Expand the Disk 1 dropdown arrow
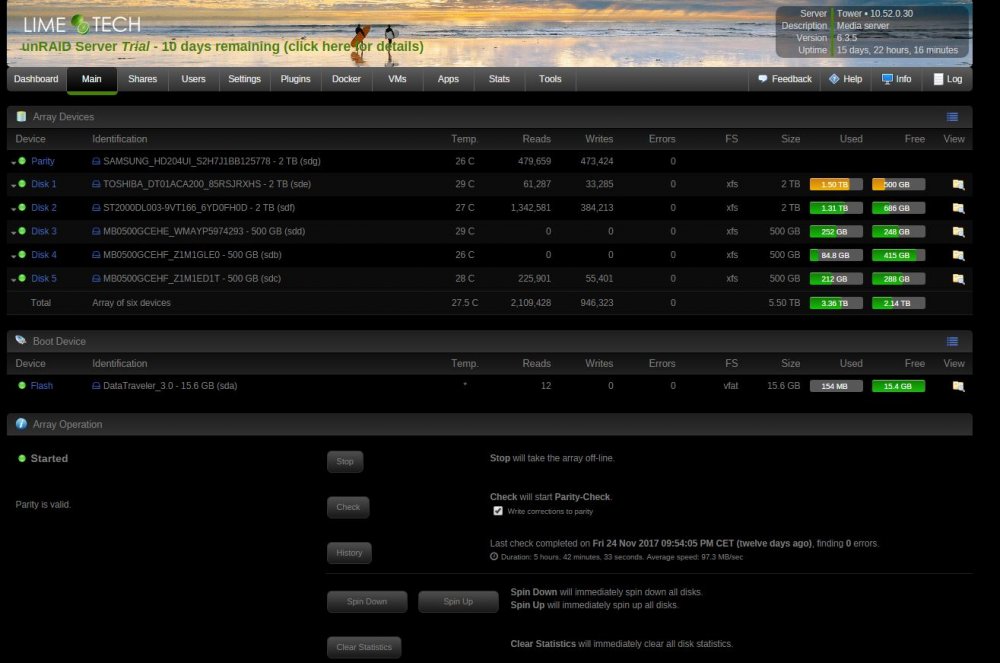The width and height of the screenshot is (1000, 663). tap(13, 186)
